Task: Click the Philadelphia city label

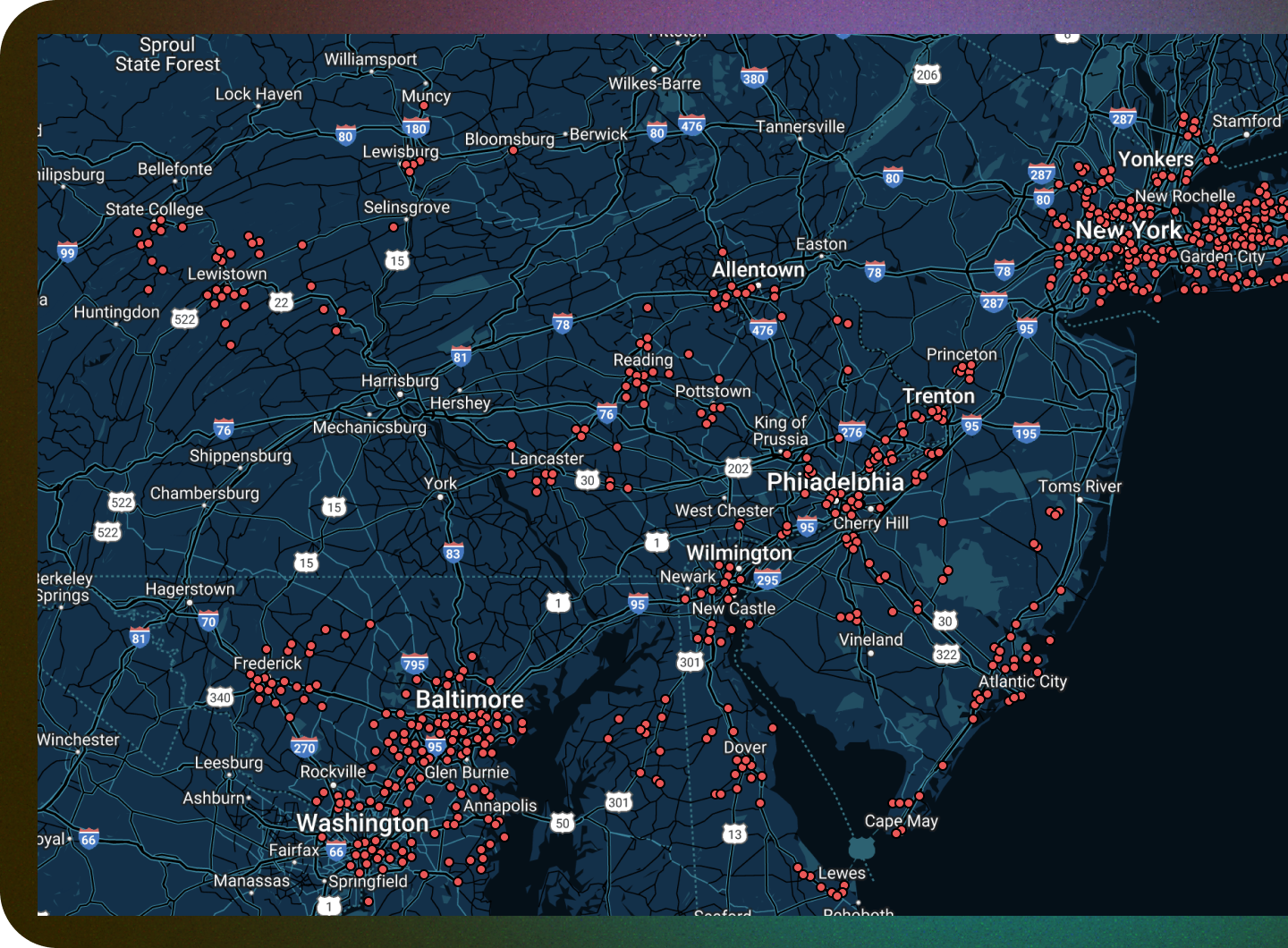Action: click(x=835, y=482)
